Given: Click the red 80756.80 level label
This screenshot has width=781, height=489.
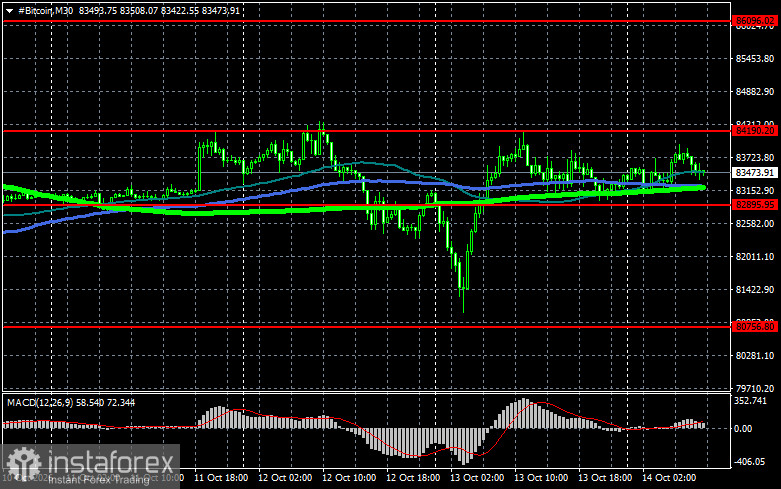Looking at the screenshot, I should pyautogui.click(x=755, y=327).
